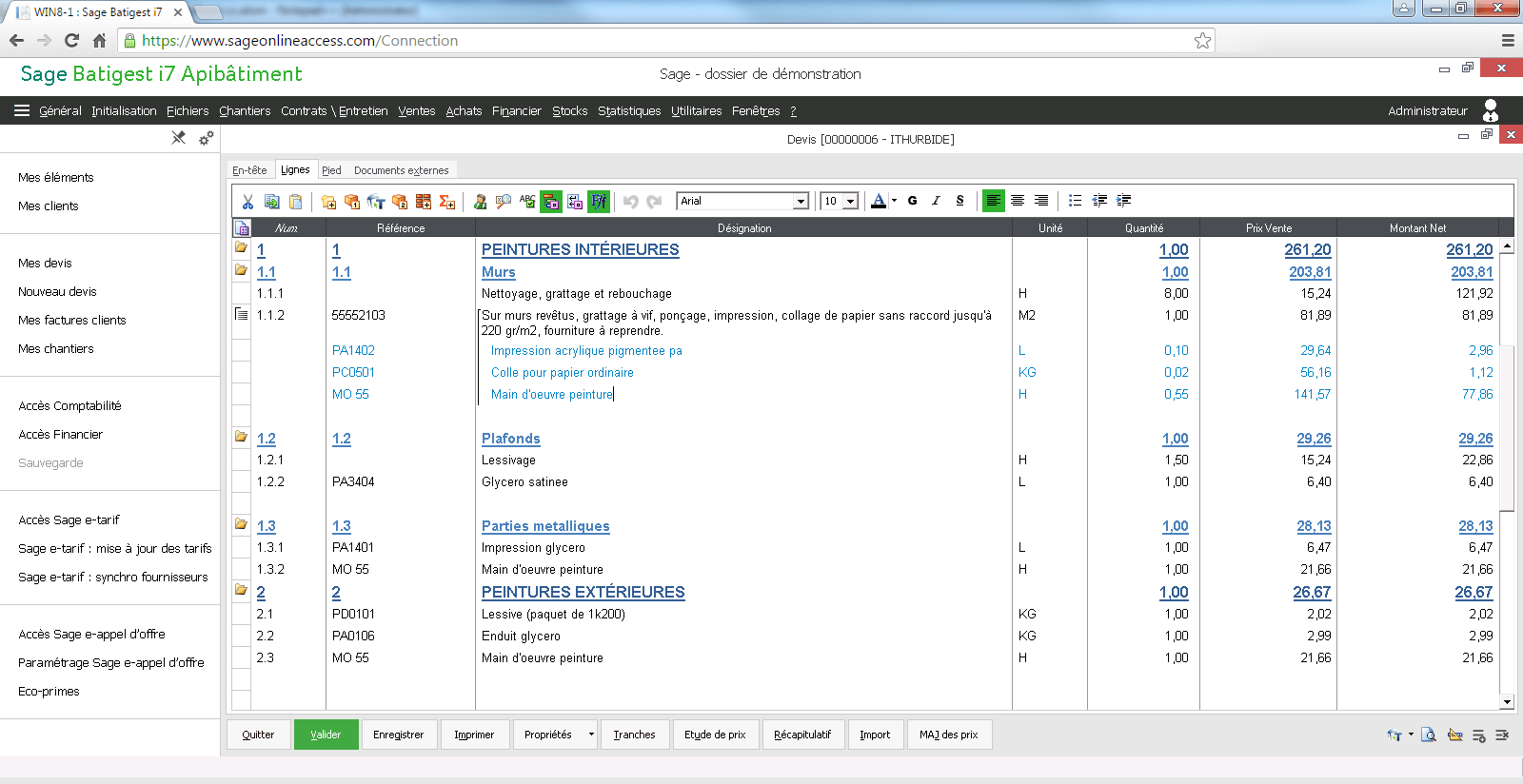Toggle the expand details icon next to Ff

point(575,202)
